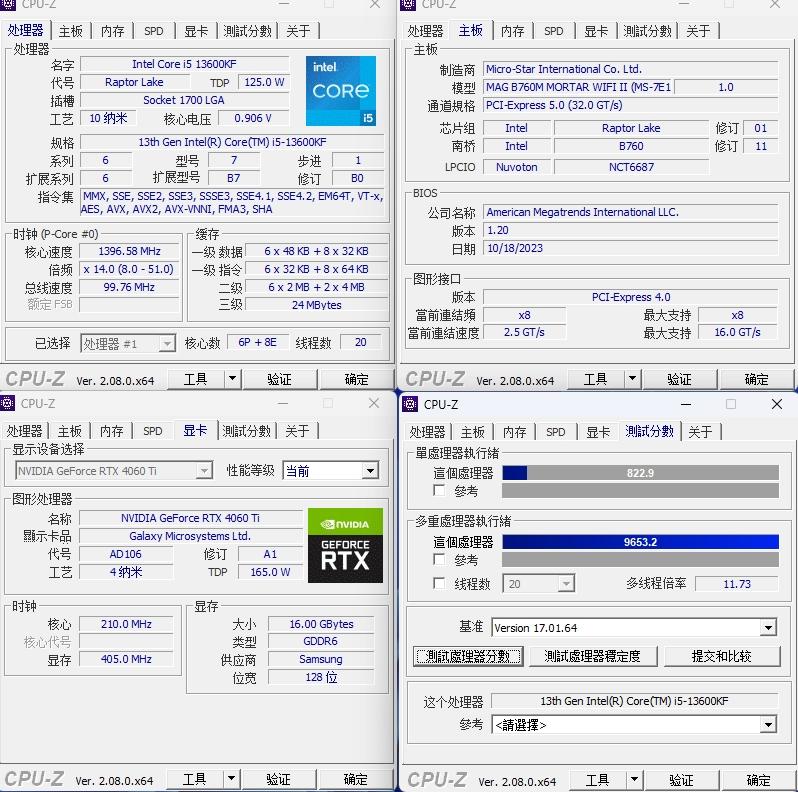Enable 參考 checkbox under single-thread score
798x792 pixels.
[440, 491]
